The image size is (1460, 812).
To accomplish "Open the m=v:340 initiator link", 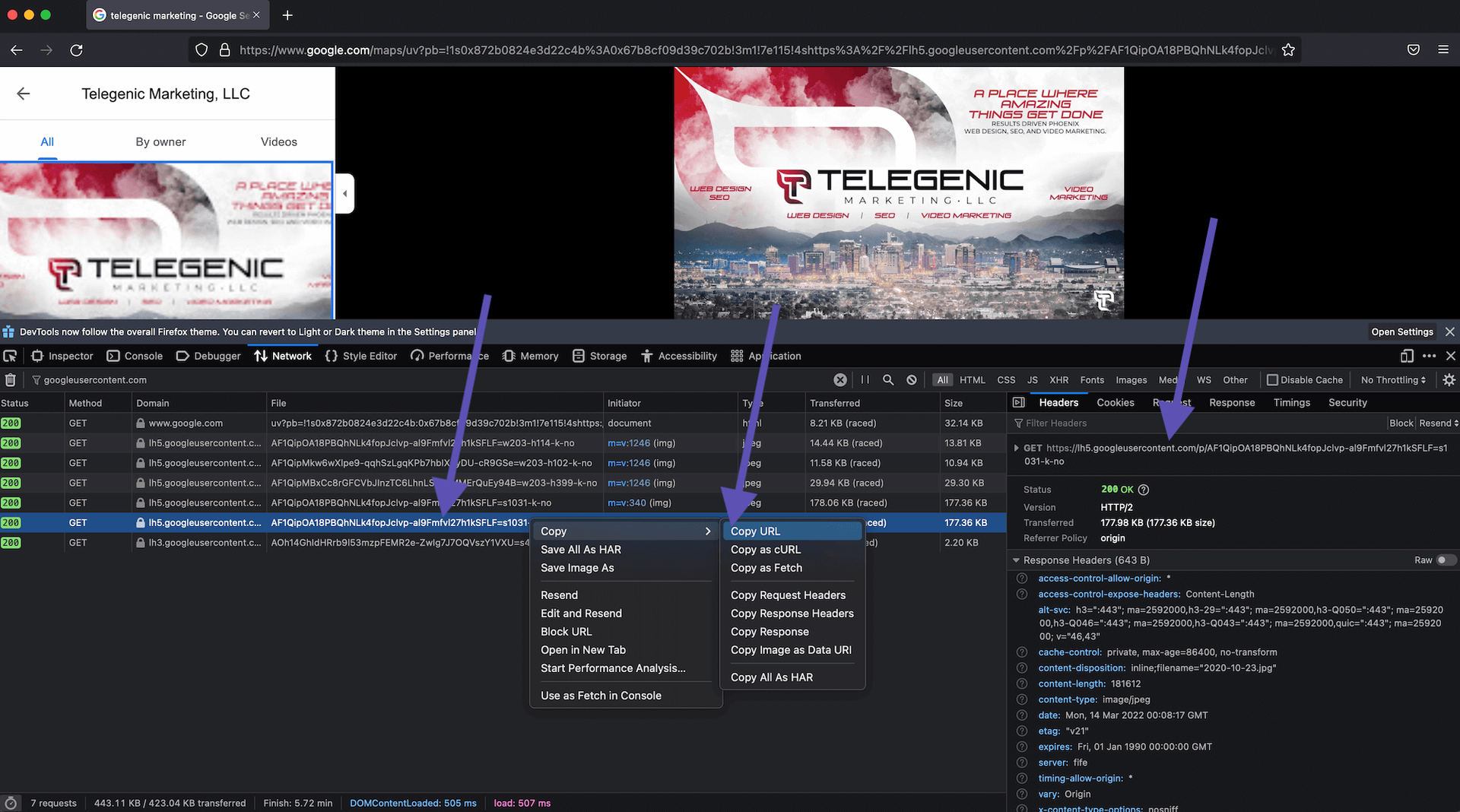I will (627, 503).
